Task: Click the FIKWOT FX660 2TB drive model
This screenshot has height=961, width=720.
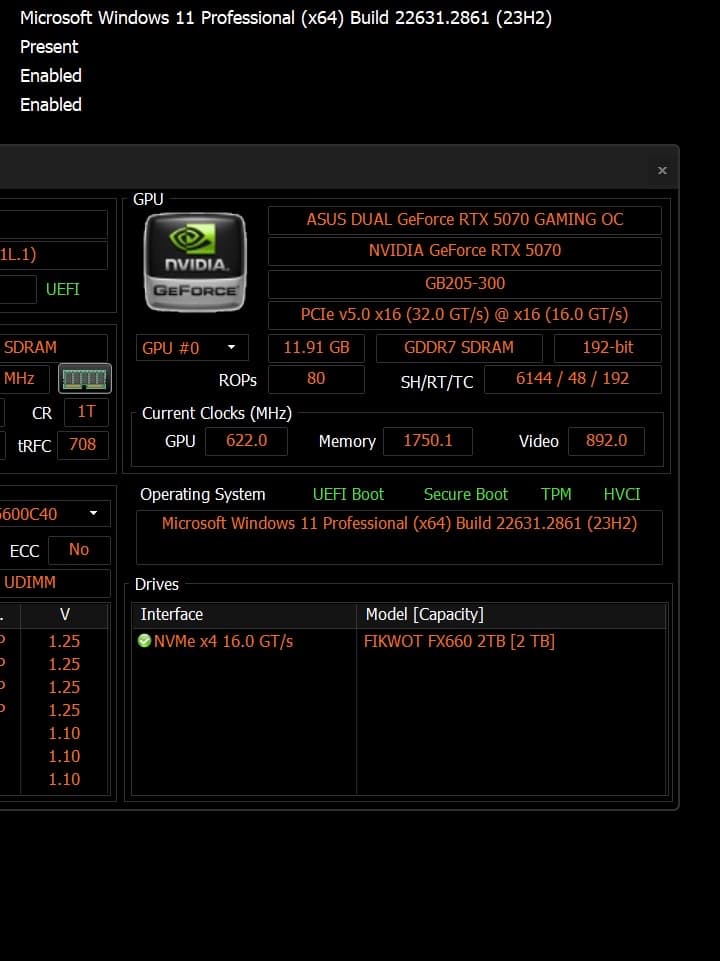Action: coord(459,642)
